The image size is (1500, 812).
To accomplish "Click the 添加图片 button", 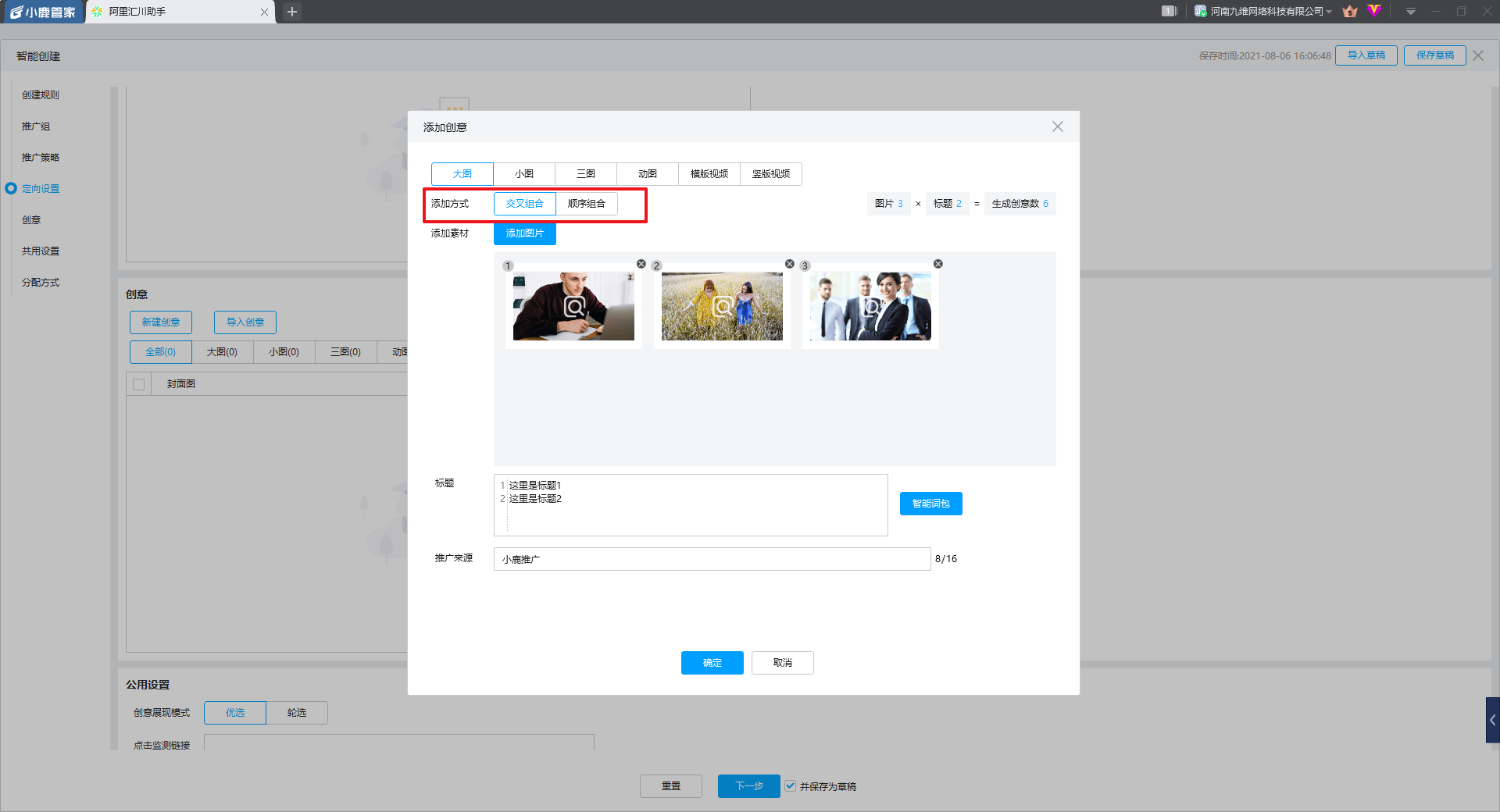I will [x=525, y=233].
